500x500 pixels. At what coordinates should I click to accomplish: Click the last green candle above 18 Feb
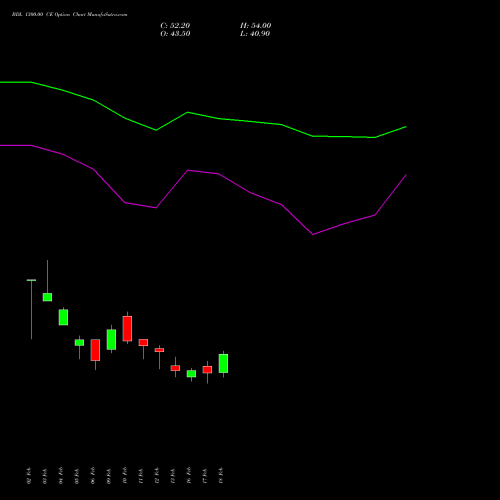pos(223,363)
